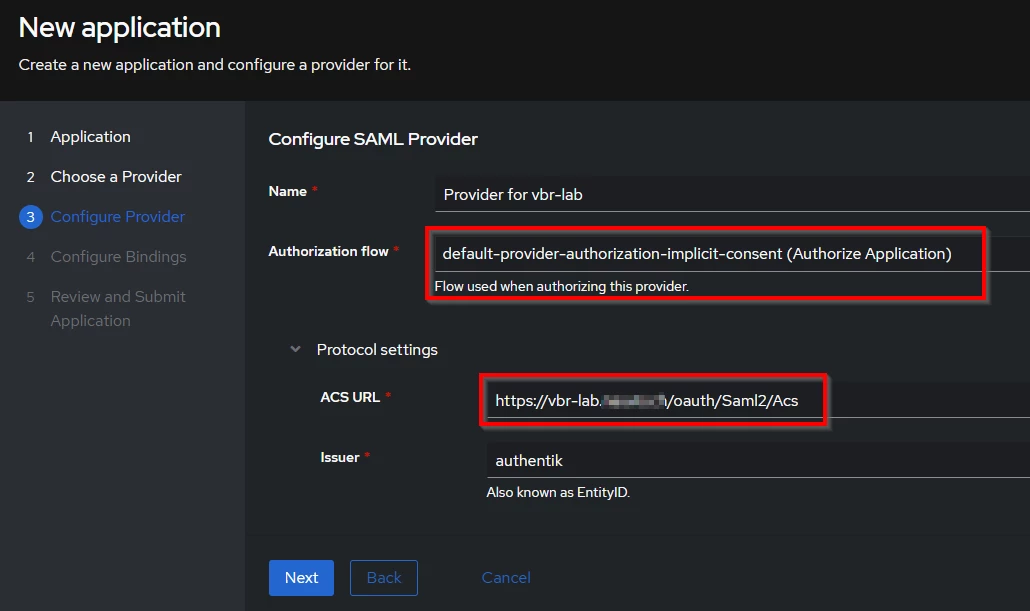This screenshot has height=611, width=1030.
Task: Click the Name field label
Action: (x=288, y=191)
